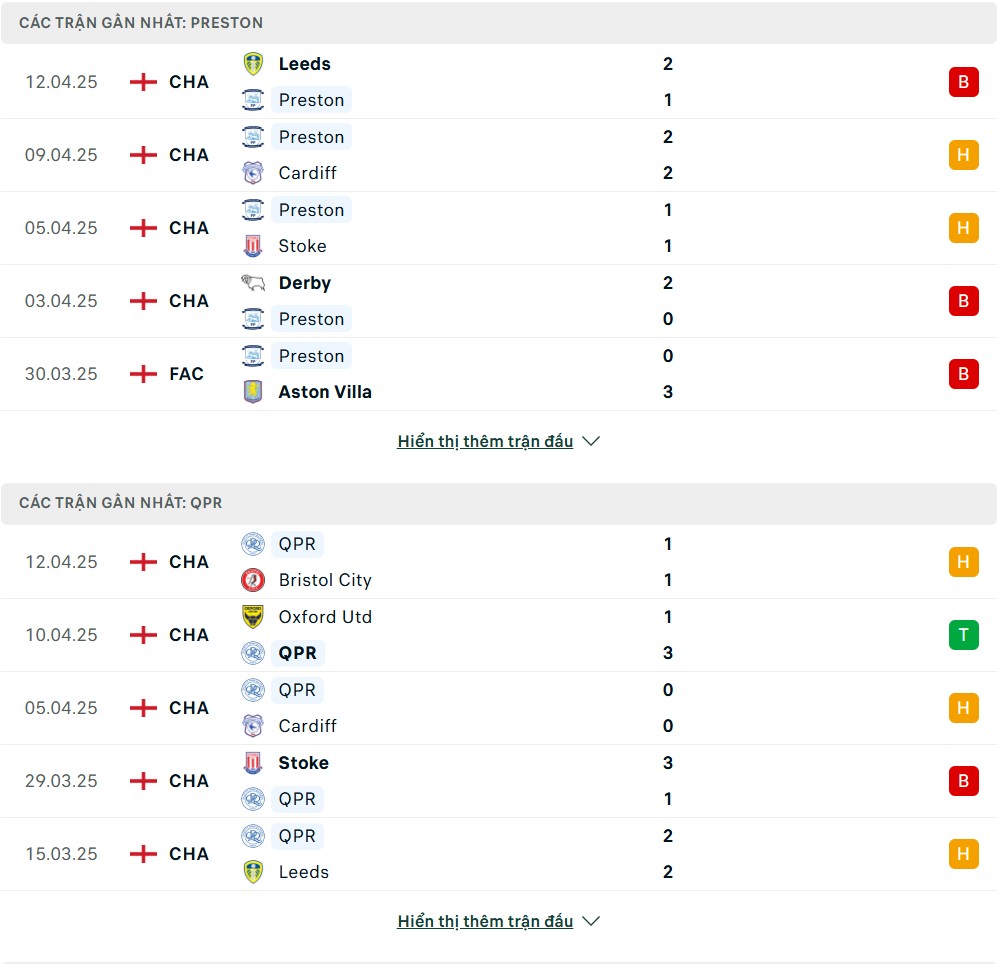Click the Oxford Utd crest
Screen dimensions: 997x964
(253, 617)
